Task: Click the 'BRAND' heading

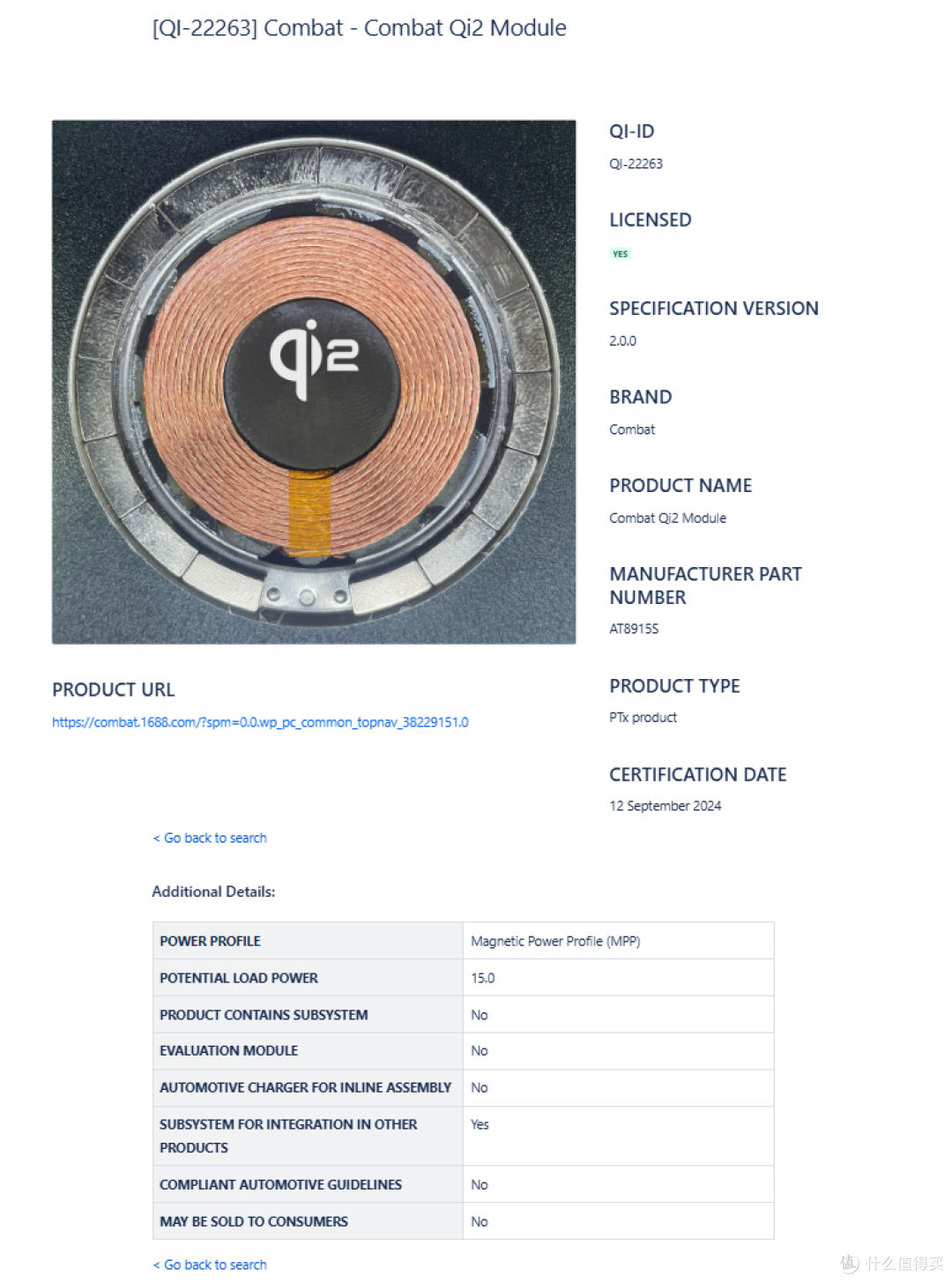Action: (x=641, y=398)
